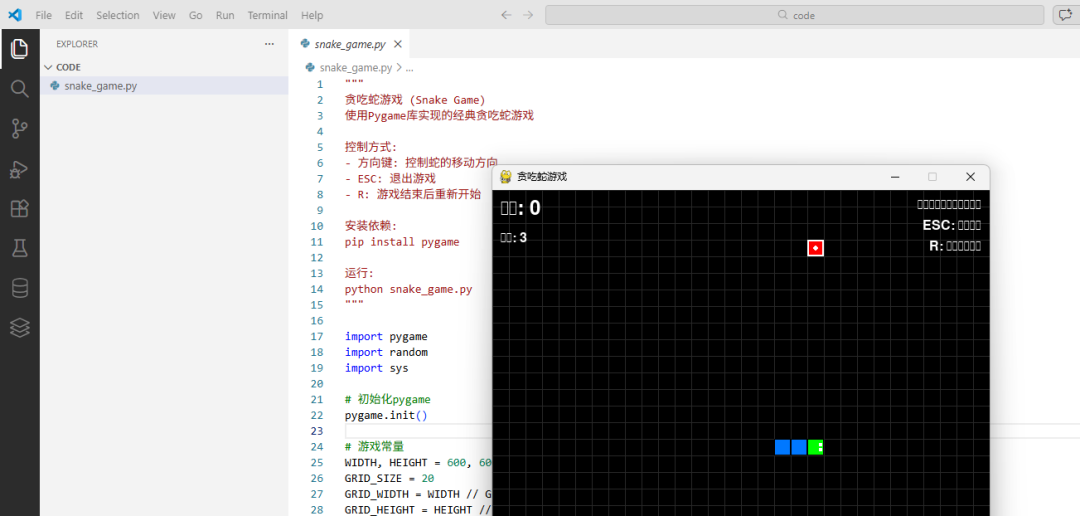The width and height of the screenshot is (1080, 516).
Task: Open the Run and Debug view
Action: [x=19, y=169]
